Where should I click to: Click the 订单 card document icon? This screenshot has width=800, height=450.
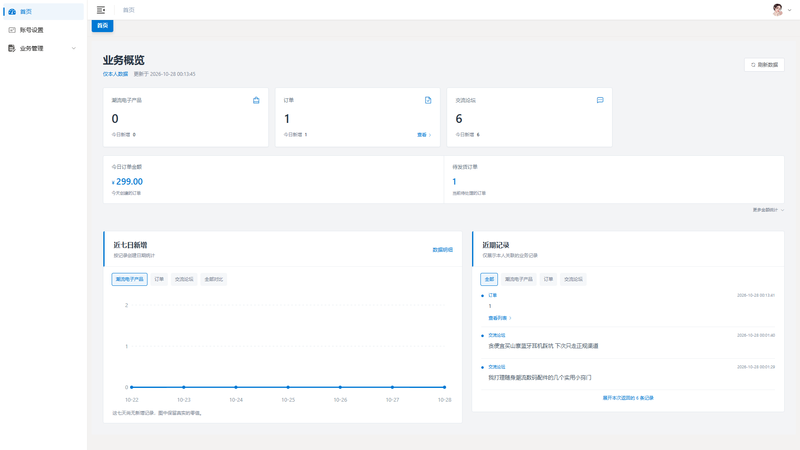[x=428, y=101]
